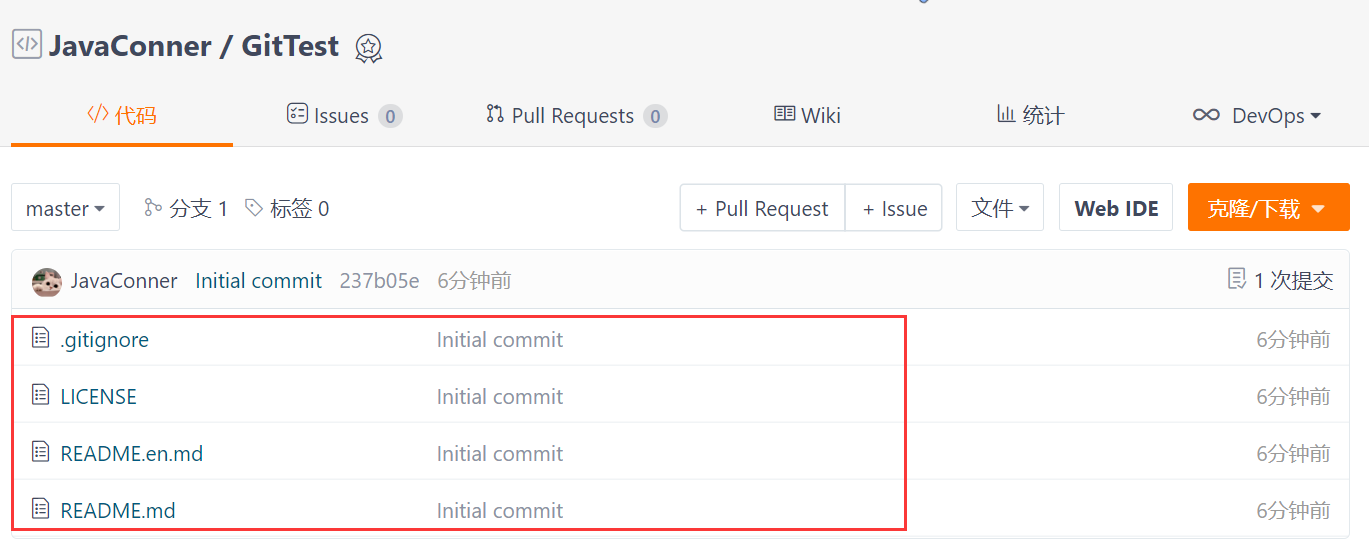This screenshot has height=547, width=1369.
Task: Open commit 237b05e hash link
Action: [x=379, y=281]
